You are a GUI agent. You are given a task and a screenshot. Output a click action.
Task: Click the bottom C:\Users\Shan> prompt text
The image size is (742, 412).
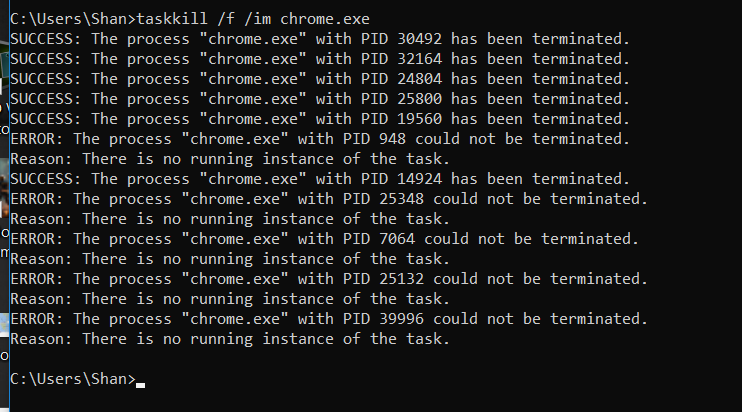point(73,379)
